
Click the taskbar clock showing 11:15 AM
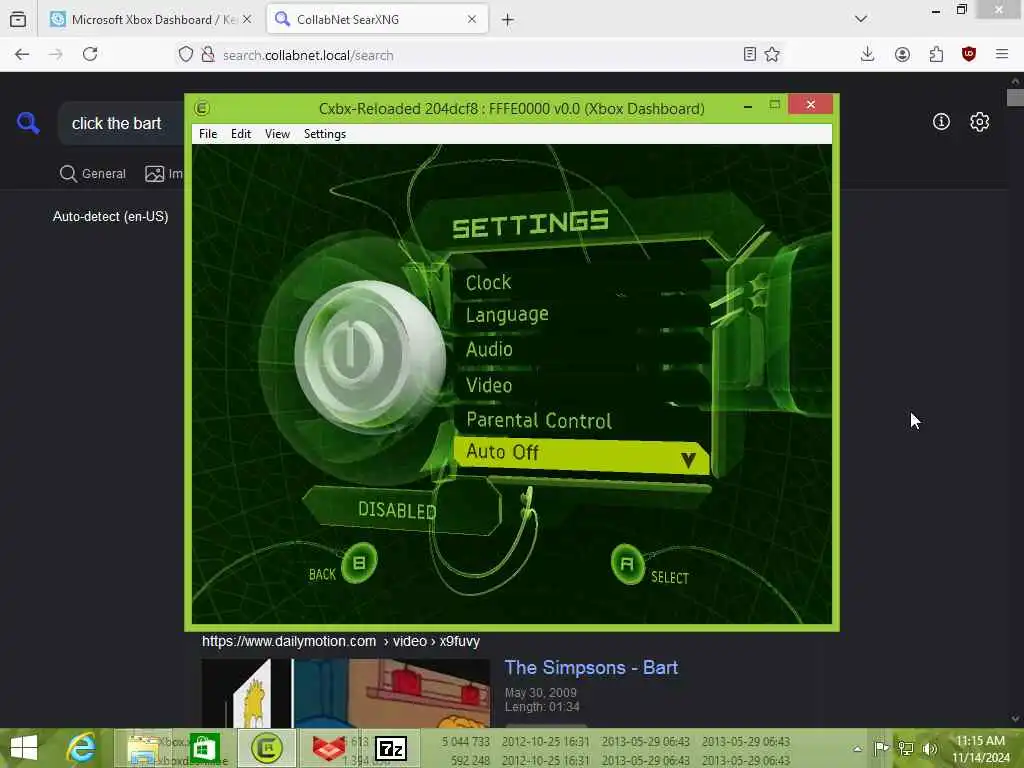tap(980, 749)
